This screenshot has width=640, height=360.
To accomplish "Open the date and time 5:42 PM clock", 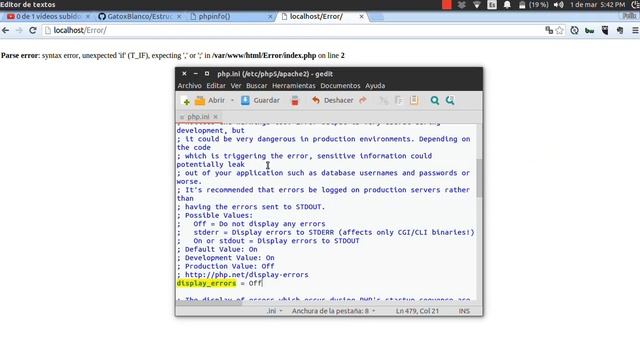I will tap(598, 5).
